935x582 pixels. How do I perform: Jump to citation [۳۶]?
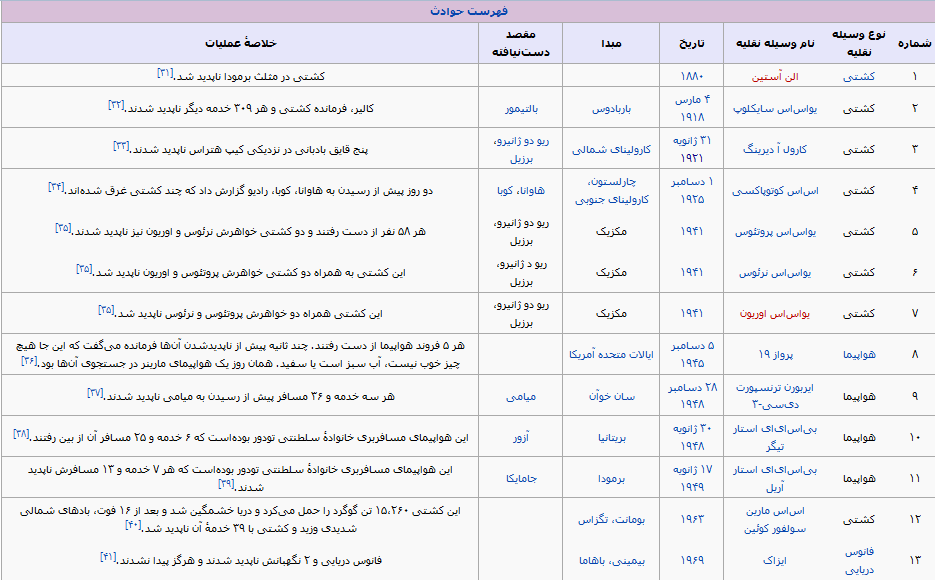point(29,360)
